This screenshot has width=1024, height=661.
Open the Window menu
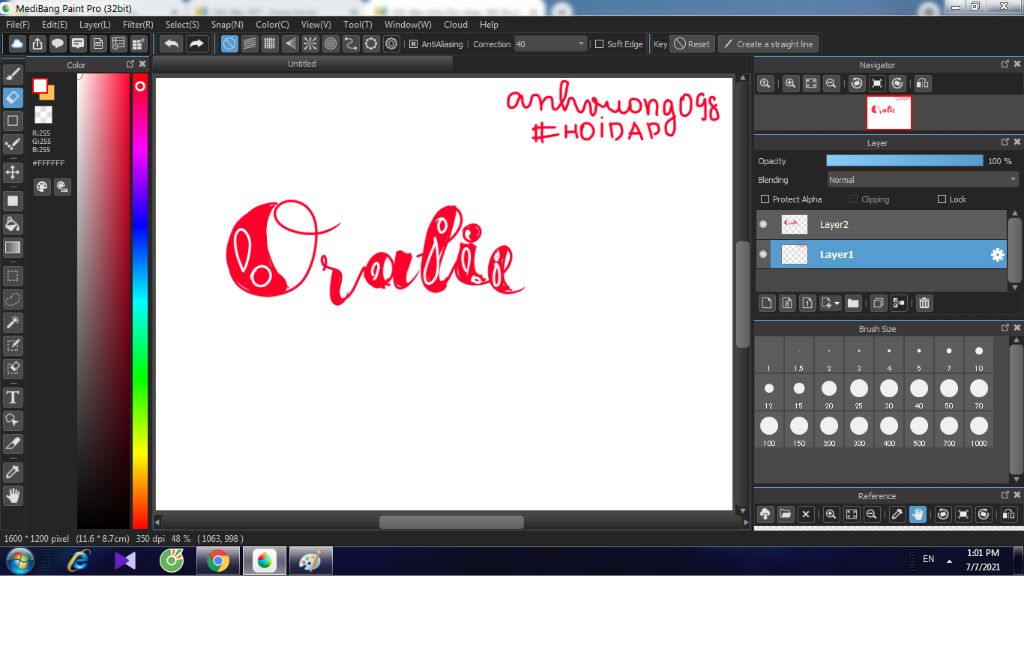pyautogui.click(x=408, y=24)
